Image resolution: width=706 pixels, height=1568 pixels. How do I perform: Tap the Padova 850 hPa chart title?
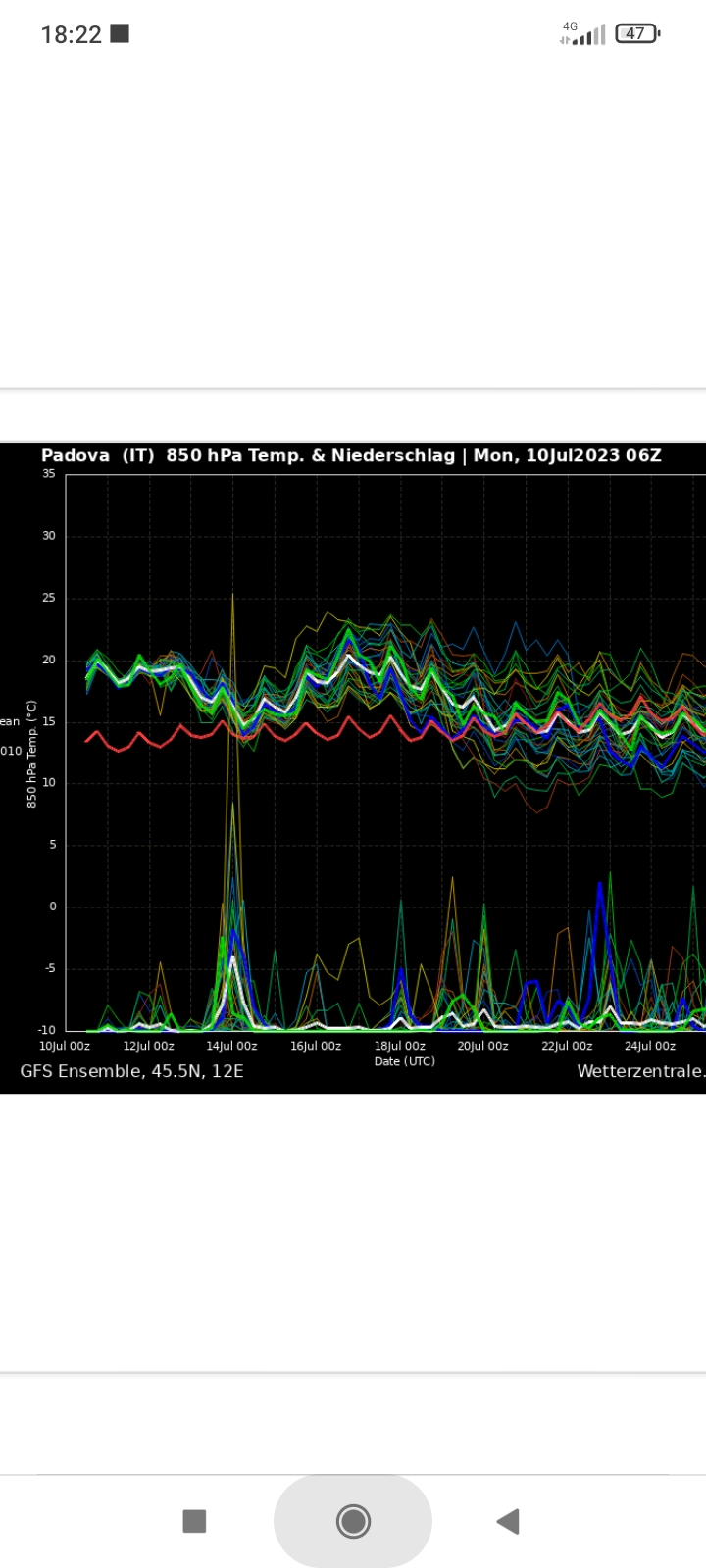(x=351, y=455)
